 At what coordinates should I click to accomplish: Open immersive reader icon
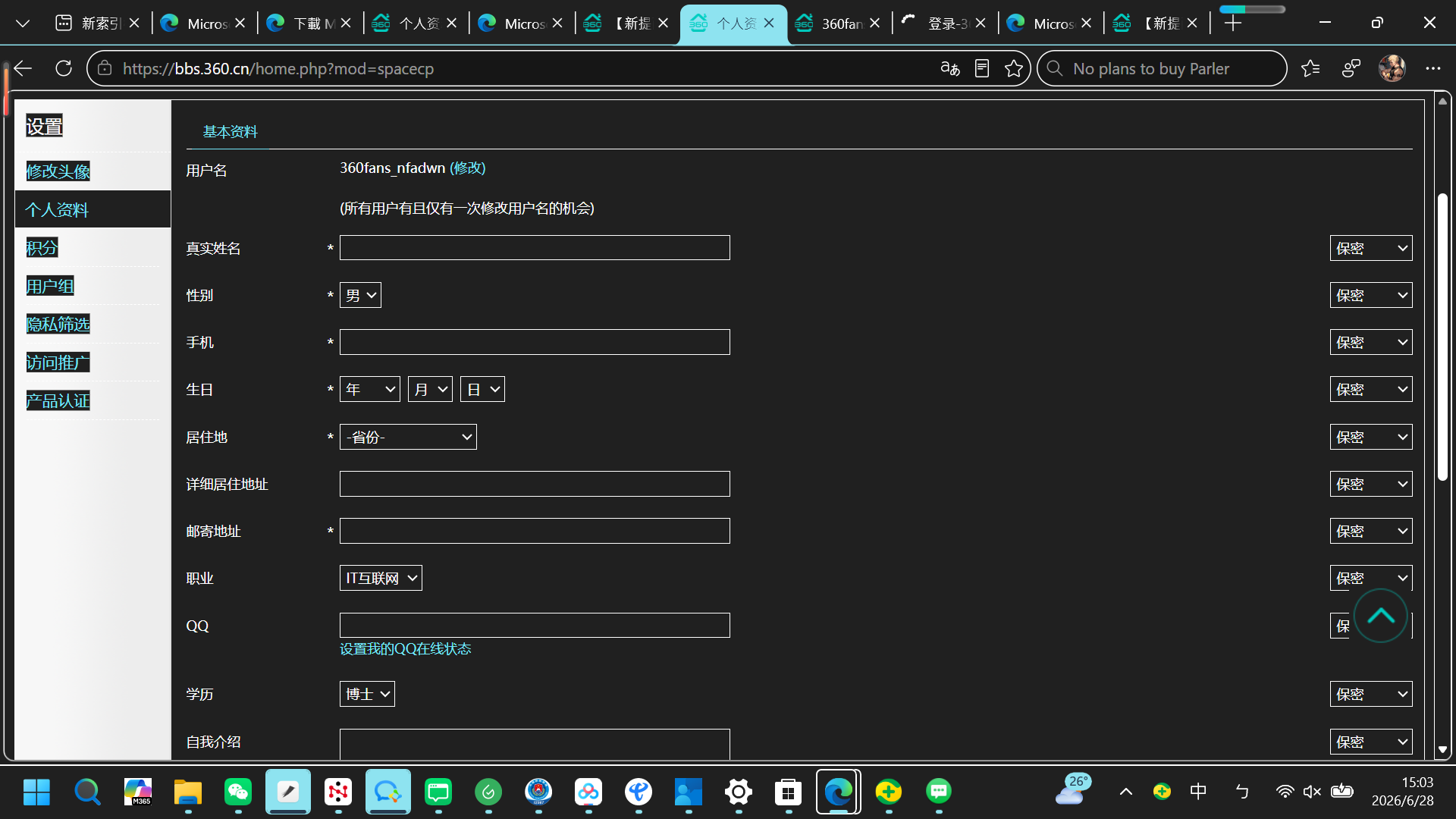[982, 68]
